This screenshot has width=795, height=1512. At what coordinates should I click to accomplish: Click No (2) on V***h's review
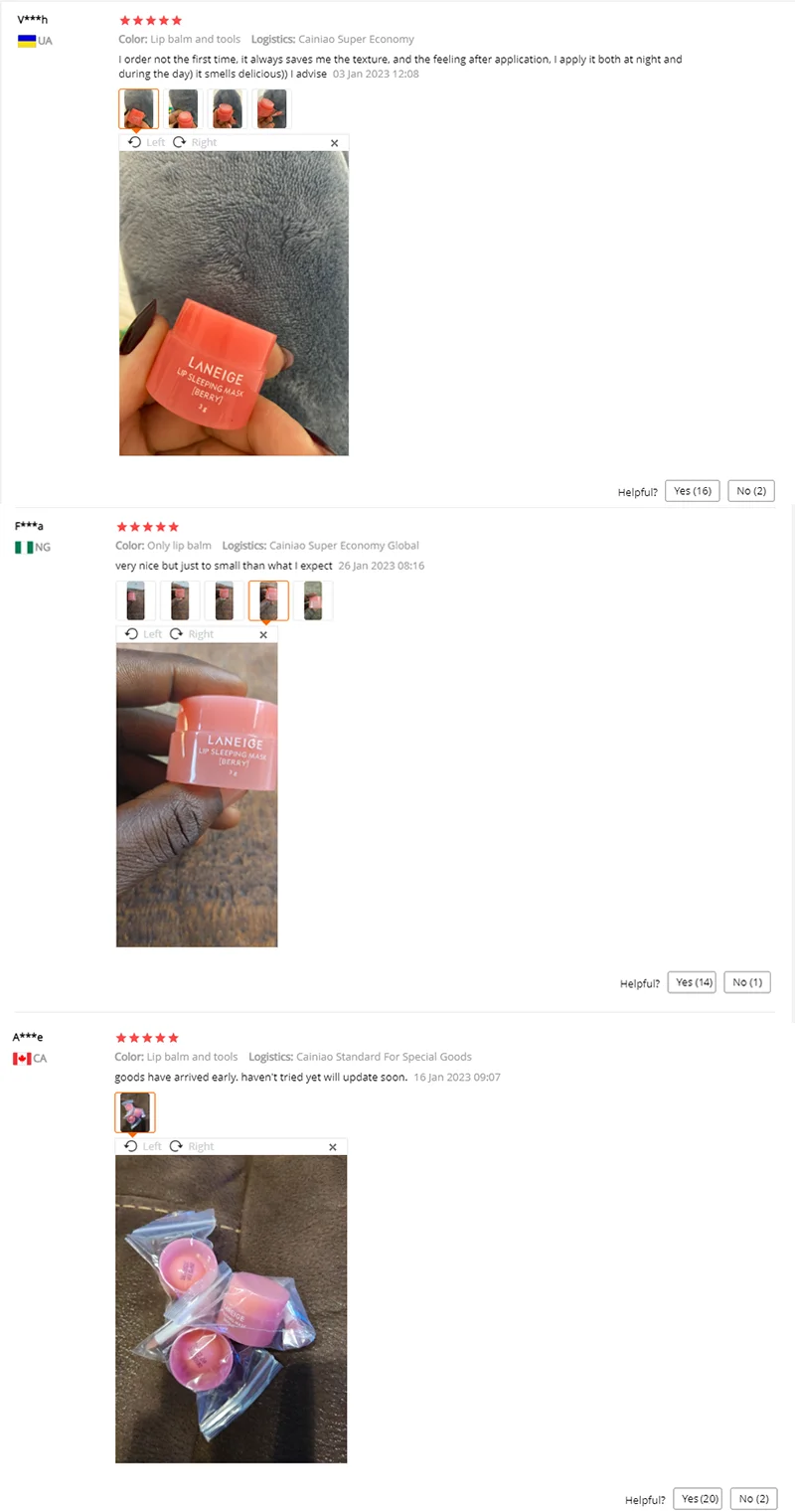(x=751, y=491)
